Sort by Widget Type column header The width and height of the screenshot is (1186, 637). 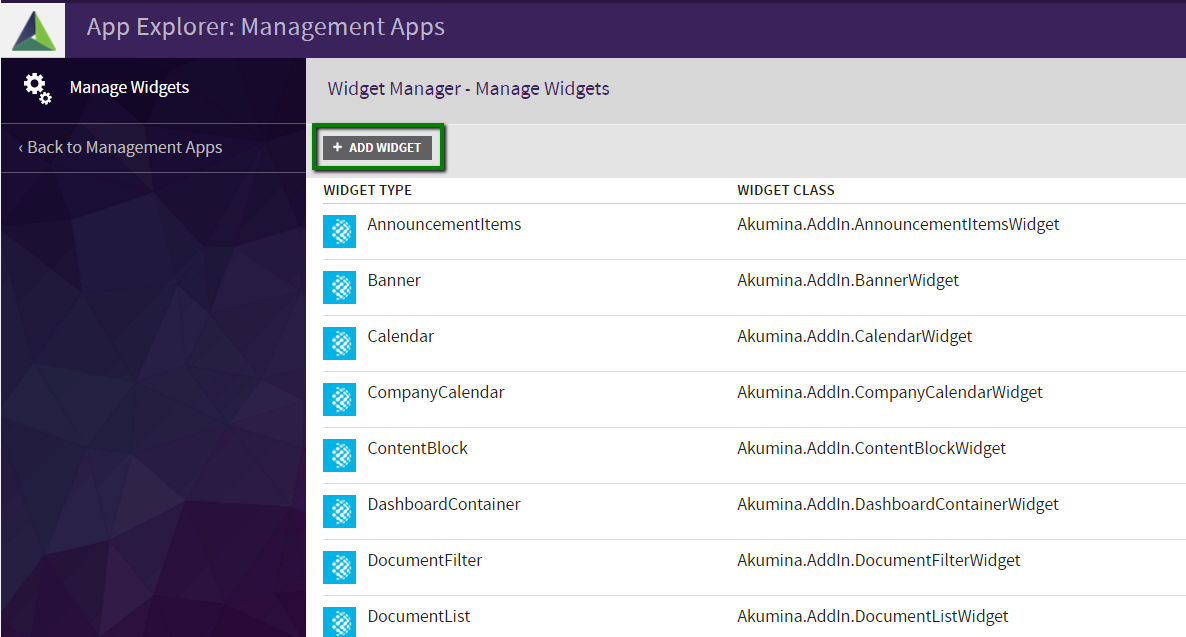pos(367,190)
